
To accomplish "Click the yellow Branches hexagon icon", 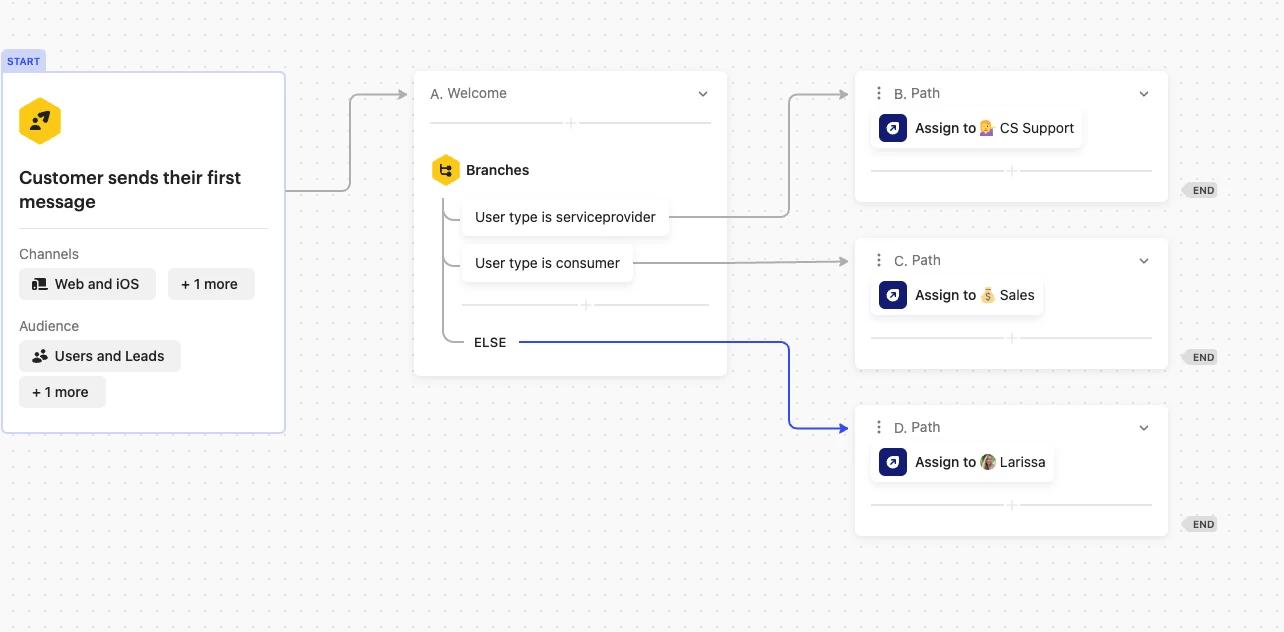I will click(x=445, y=170).
